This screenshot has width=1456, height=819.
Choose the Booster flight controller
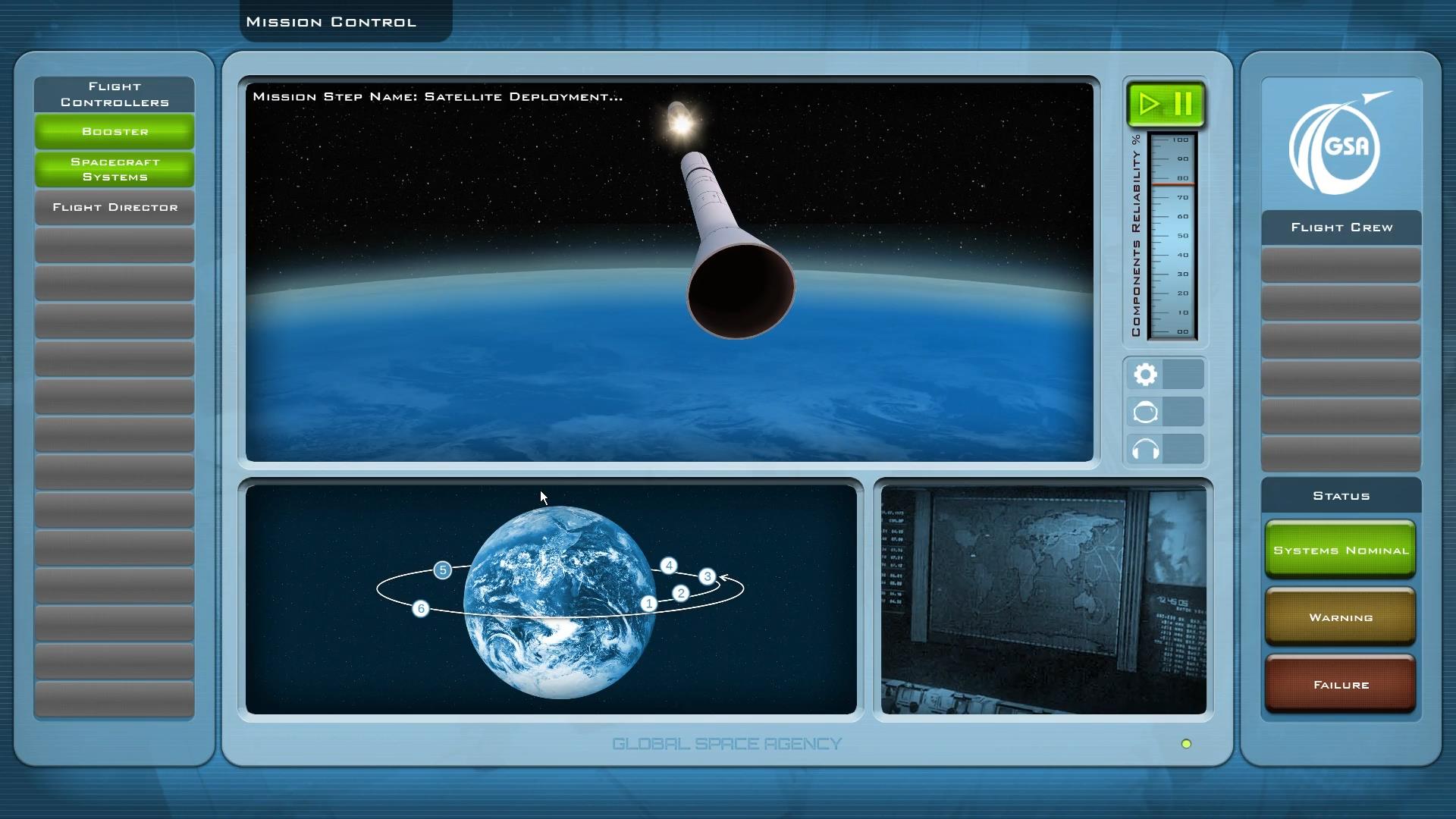(115, 131)
